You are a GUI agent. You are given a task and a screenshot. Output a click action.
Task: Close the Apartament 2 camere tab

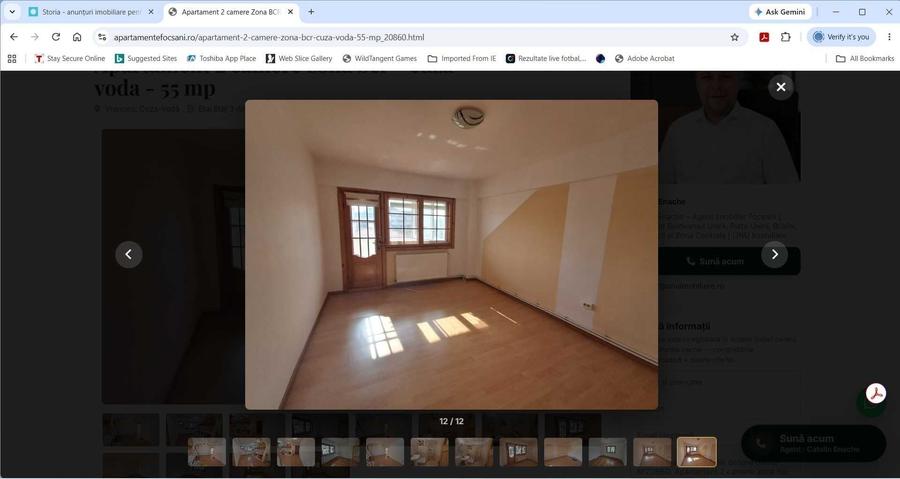coord(290,11)
